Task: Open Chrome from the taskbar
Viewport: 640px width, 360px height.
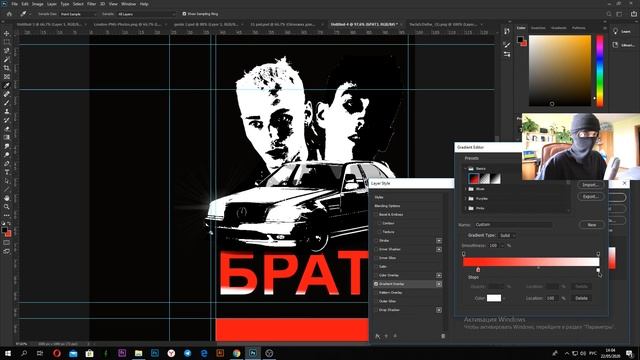Action: [x=236, y=353]
